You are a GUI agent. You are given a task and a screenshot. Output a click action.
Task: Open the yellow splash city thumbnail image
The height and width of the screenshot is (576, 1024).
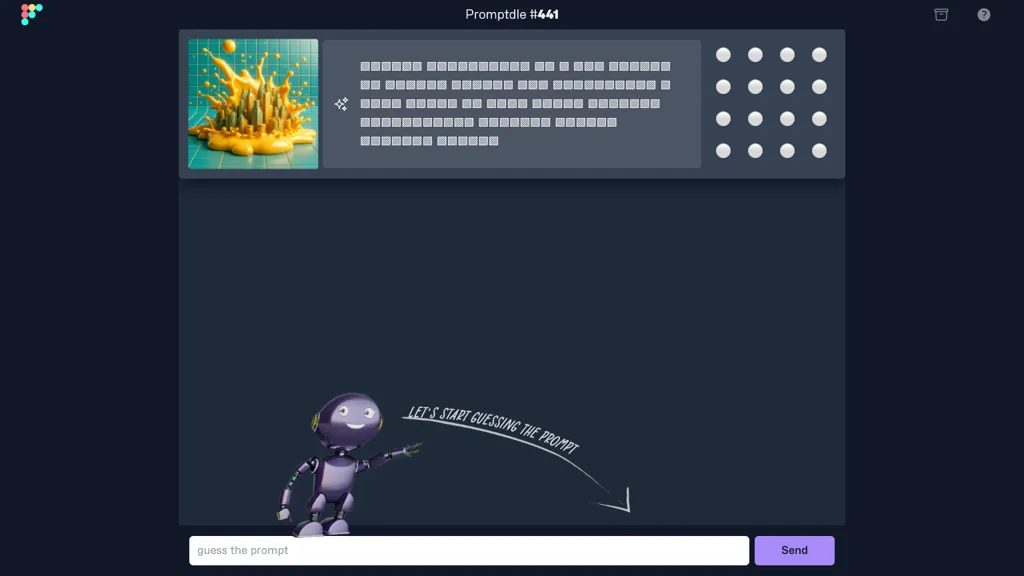point(253,104)
